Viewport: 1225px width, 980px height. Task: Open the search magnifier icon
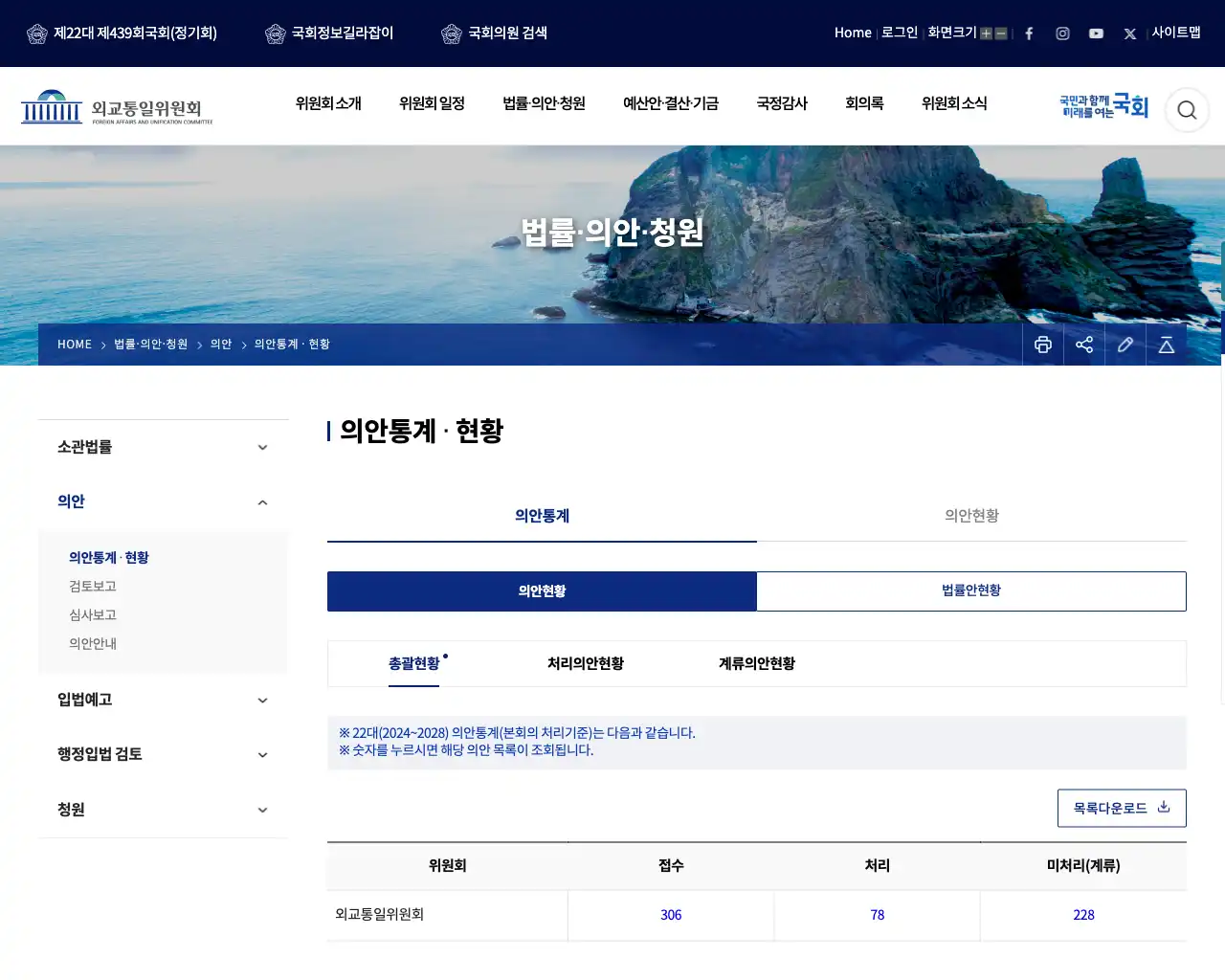click(x=1187, y=110)
